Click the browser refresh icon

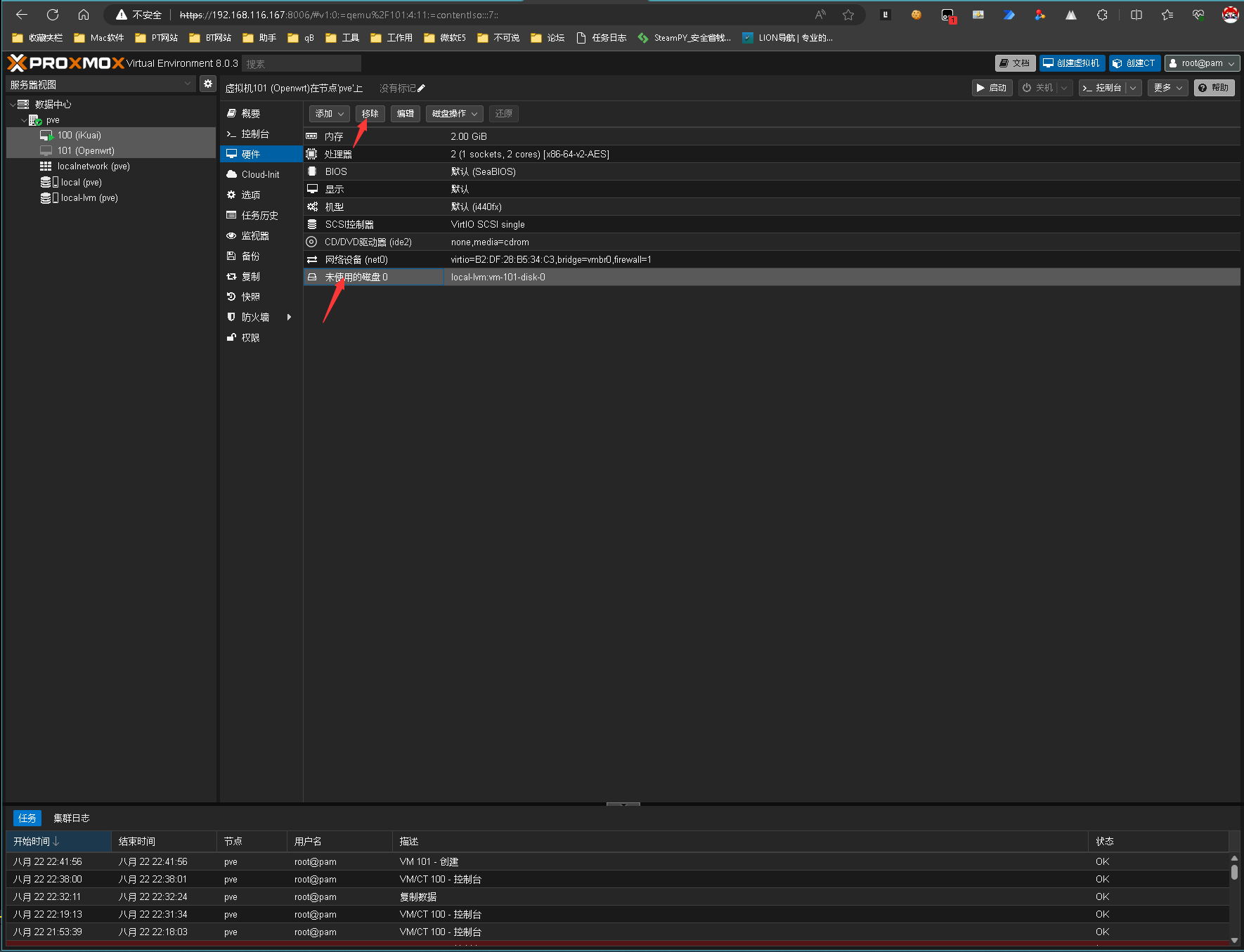(53, 15)
